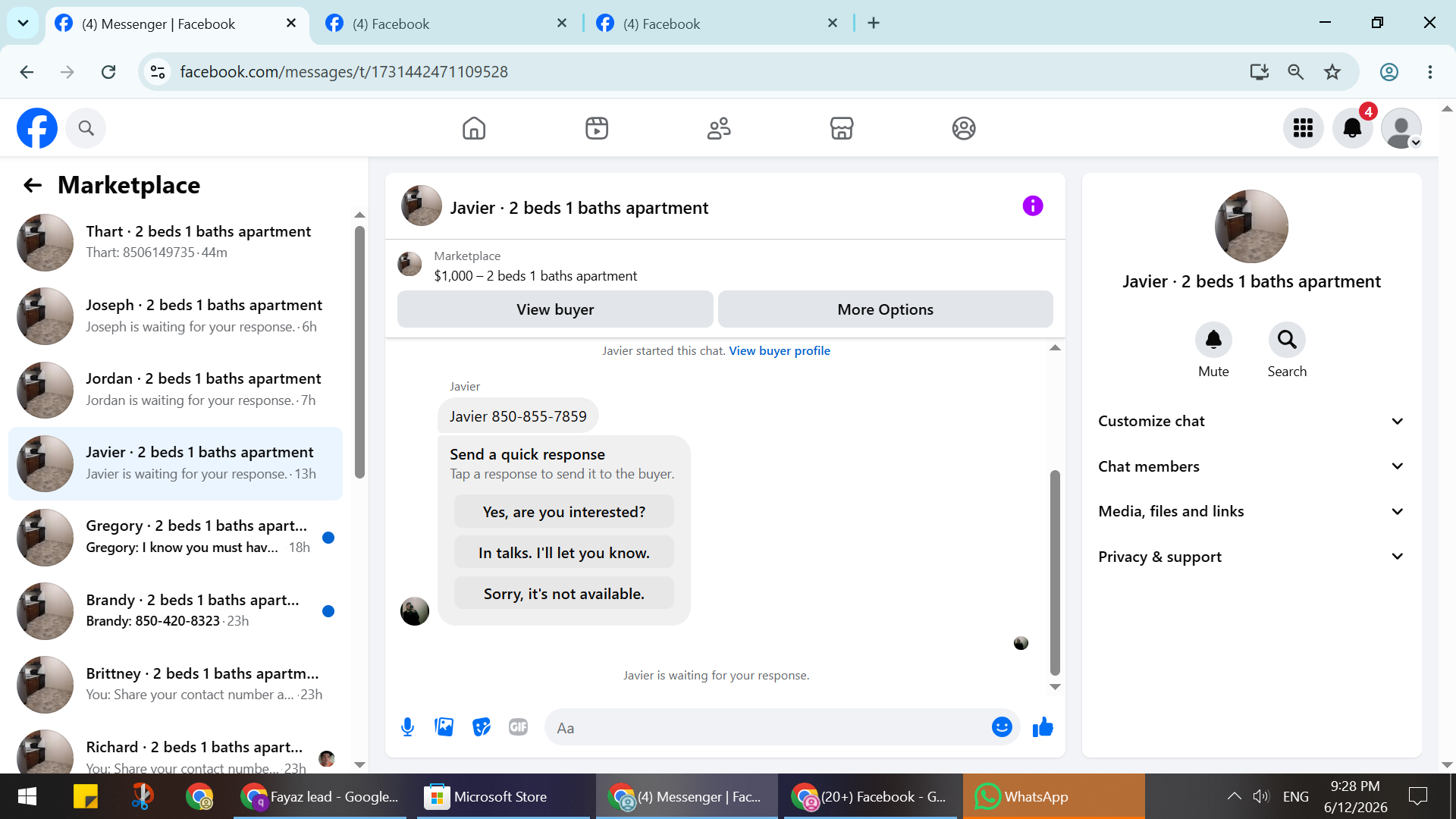
Task: Open Facebook search magnifier icon
Action: pyautogui.click(x=86, y=128)
